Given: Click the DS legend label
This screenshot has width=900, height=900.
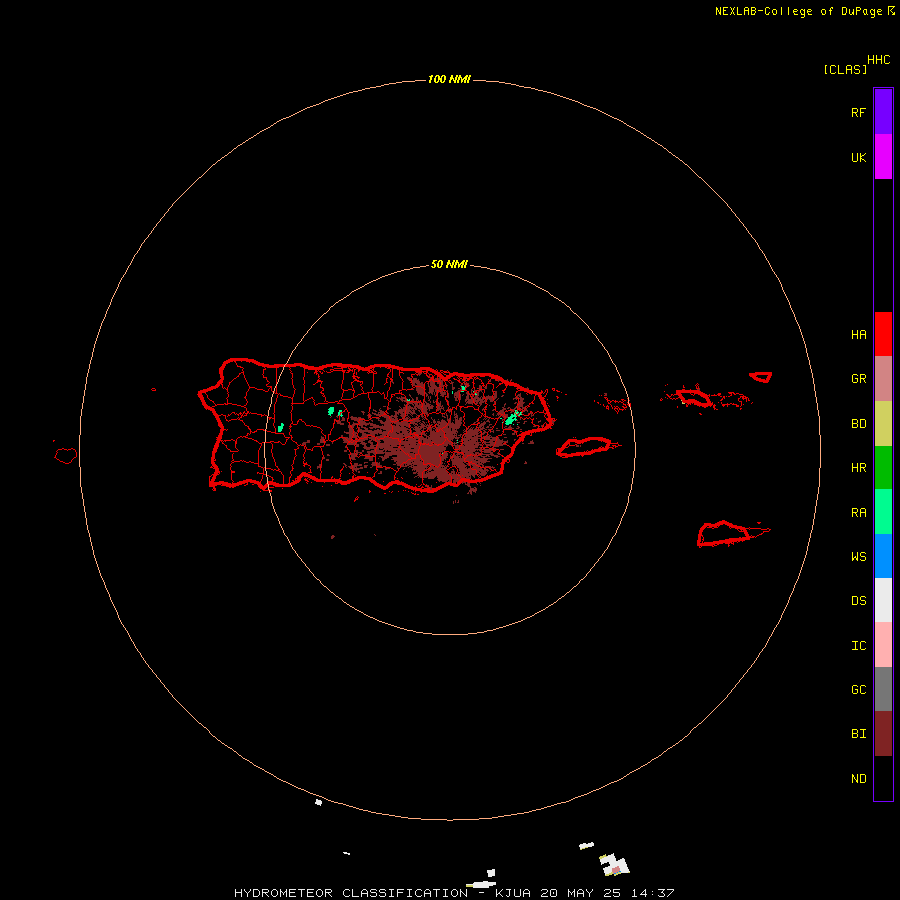Looking at the screenshot, I should (x=858, y=601).
